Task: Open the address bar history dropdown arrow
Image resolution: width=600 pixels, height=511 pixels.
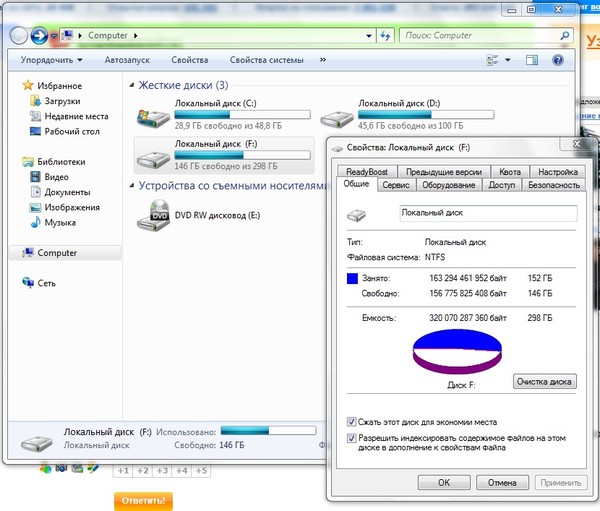Action: (x=369, y=36)
